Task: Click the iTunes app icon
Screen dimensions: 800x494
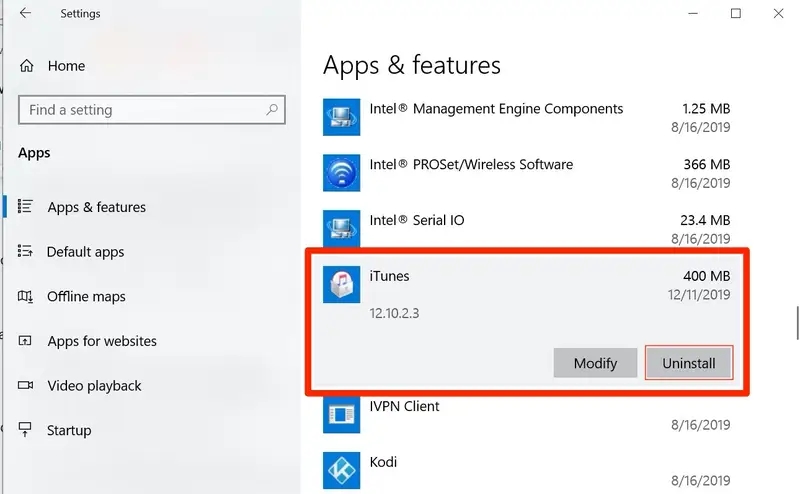Action: click(x=341, y=284)
